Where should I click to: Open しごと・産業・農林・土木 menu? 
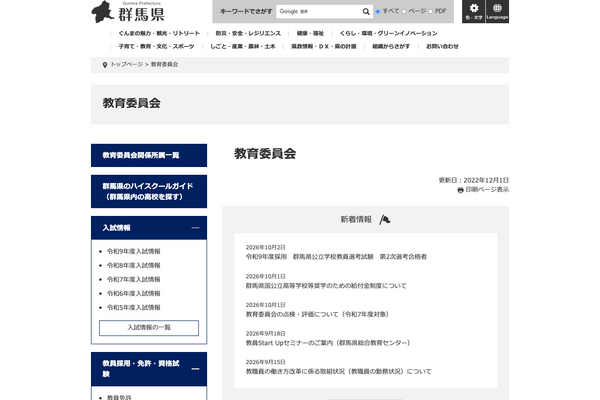pyautogui.click(x=243, y=46)
